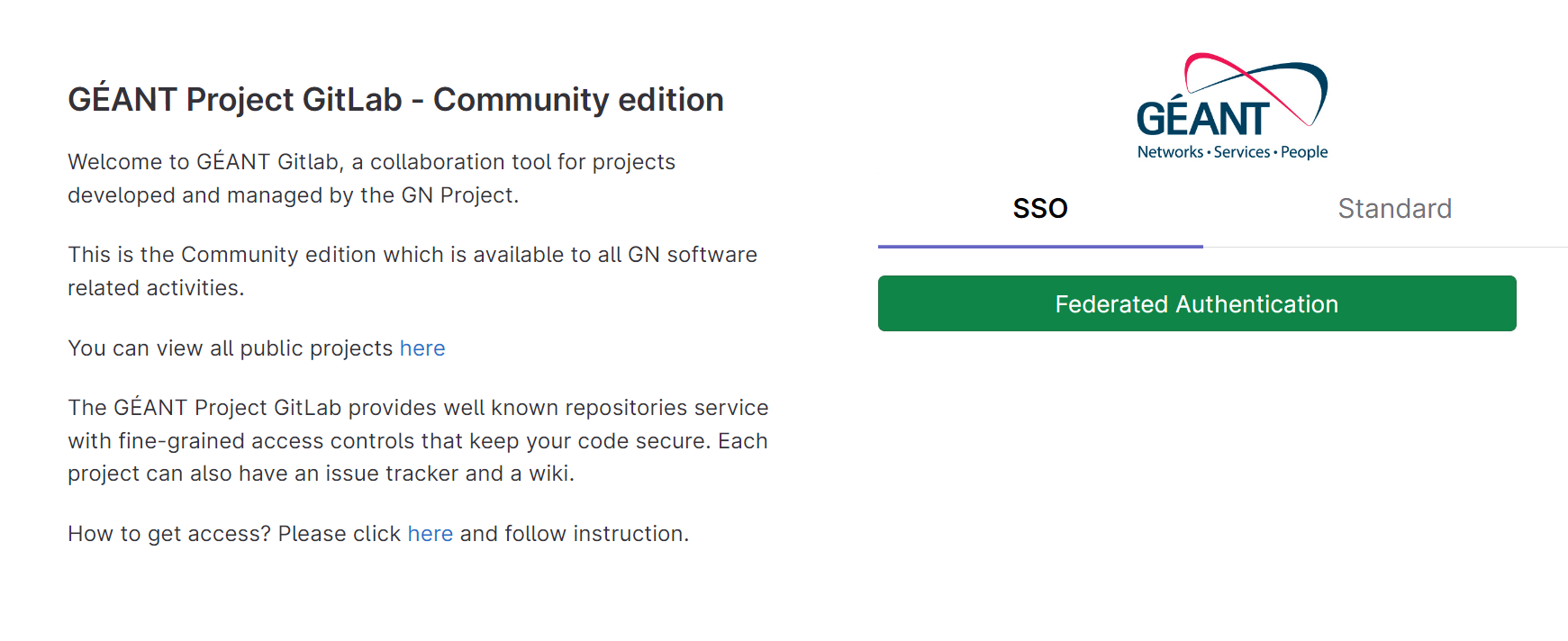Click 'developed and managed by the GN Project' line

tap(294, 195)
